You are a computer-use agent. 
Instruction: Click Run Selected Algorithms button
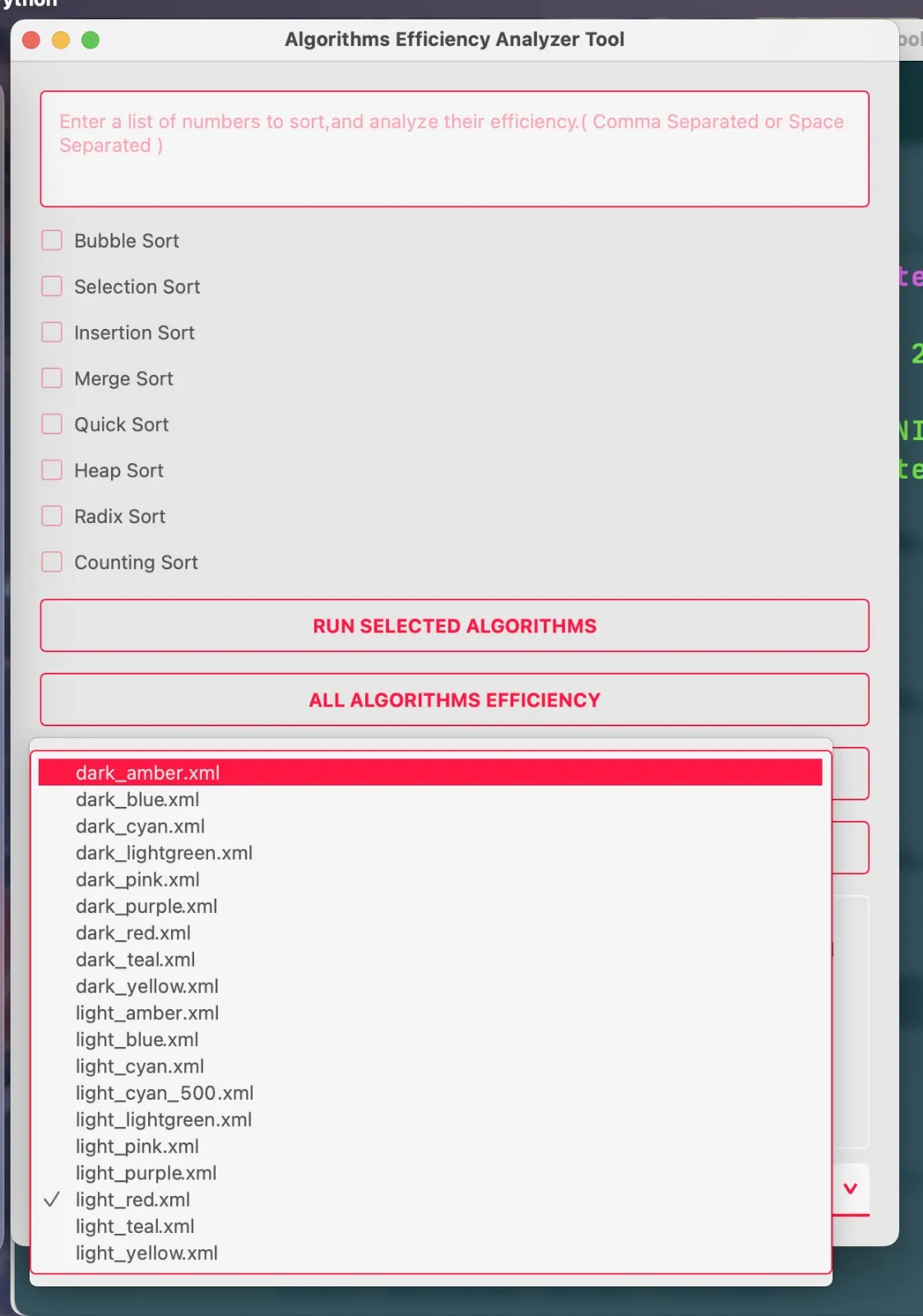(x=454, y=626)
